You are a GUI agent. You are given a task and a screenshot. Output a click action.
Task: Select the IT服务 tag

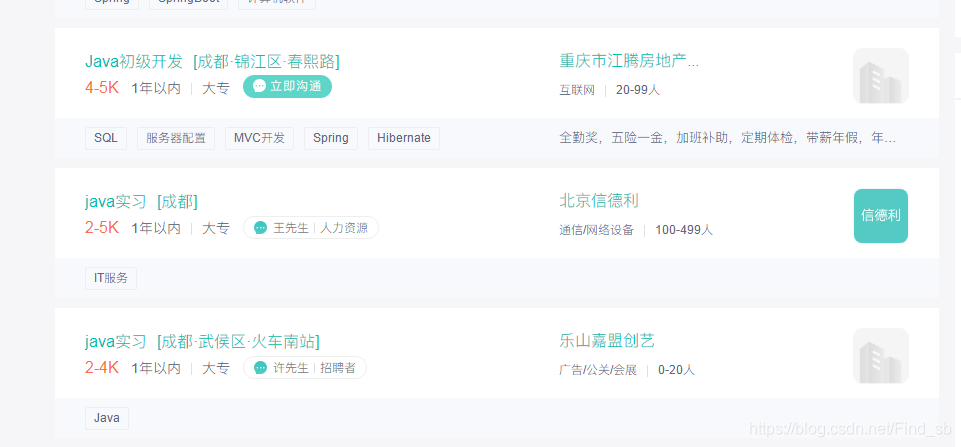(111, 278)
